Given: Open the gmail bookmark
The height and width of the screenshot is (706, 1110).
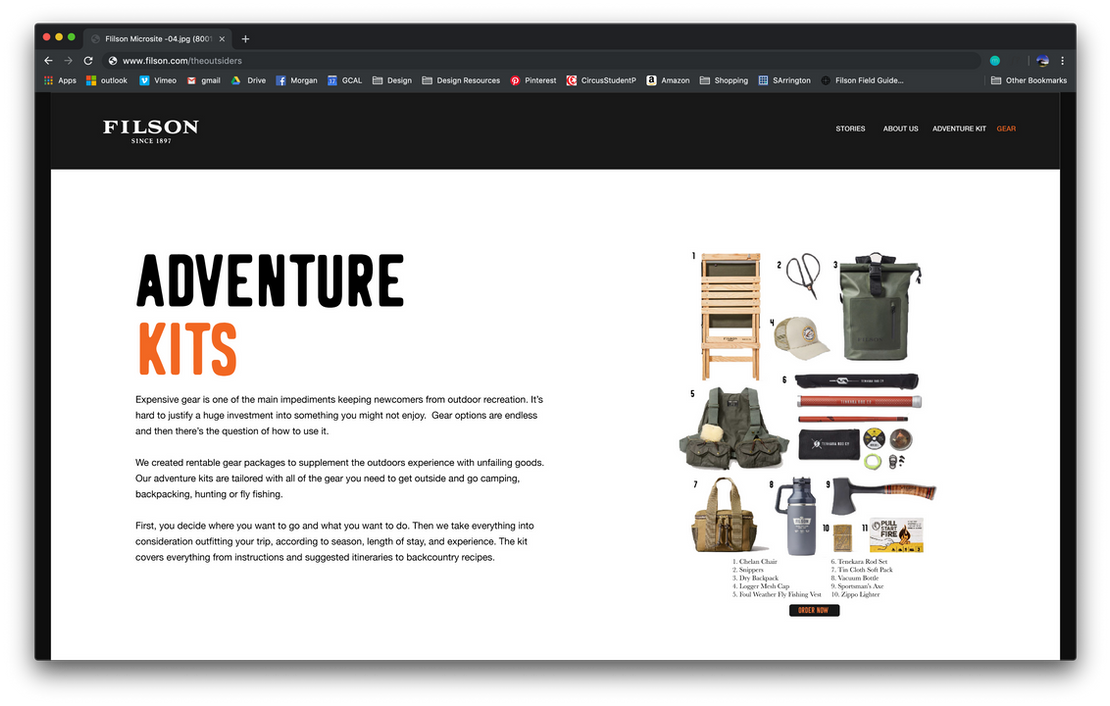Looking at the screenshot, I should tap(204, 81).
